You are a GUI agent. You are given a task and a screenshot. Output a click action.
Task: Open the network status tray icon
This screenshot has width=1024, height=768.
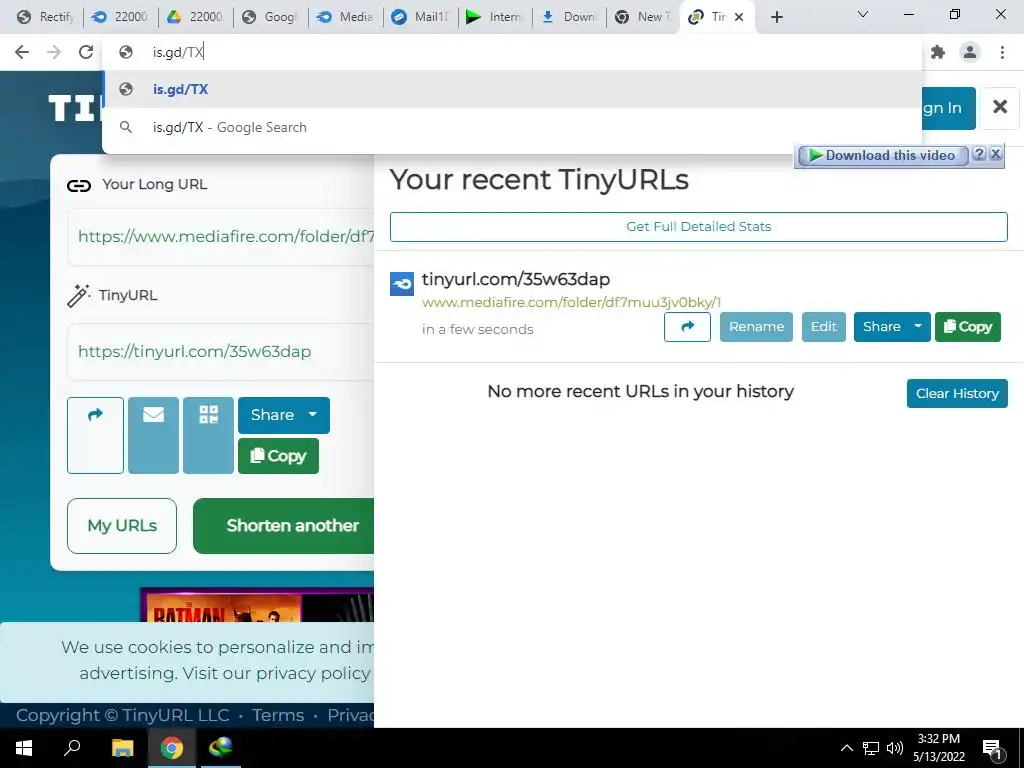click(x=871, y=748)
